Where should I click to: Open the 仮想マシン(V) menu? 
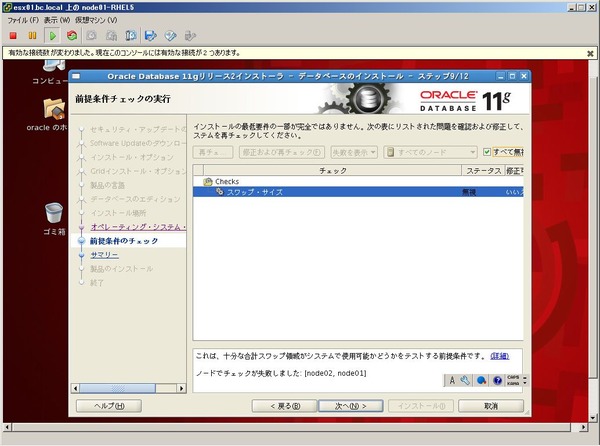point(96,20)
